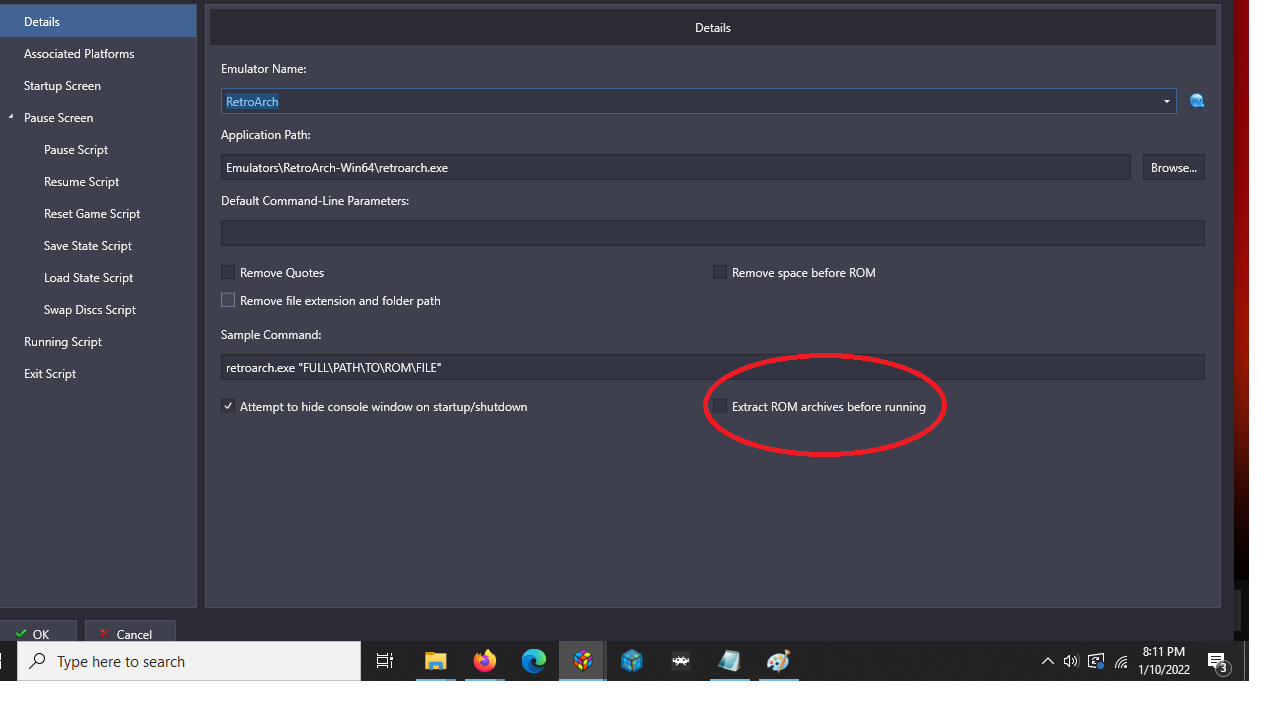Click the Task View taskbar icon

click(385, 661)
